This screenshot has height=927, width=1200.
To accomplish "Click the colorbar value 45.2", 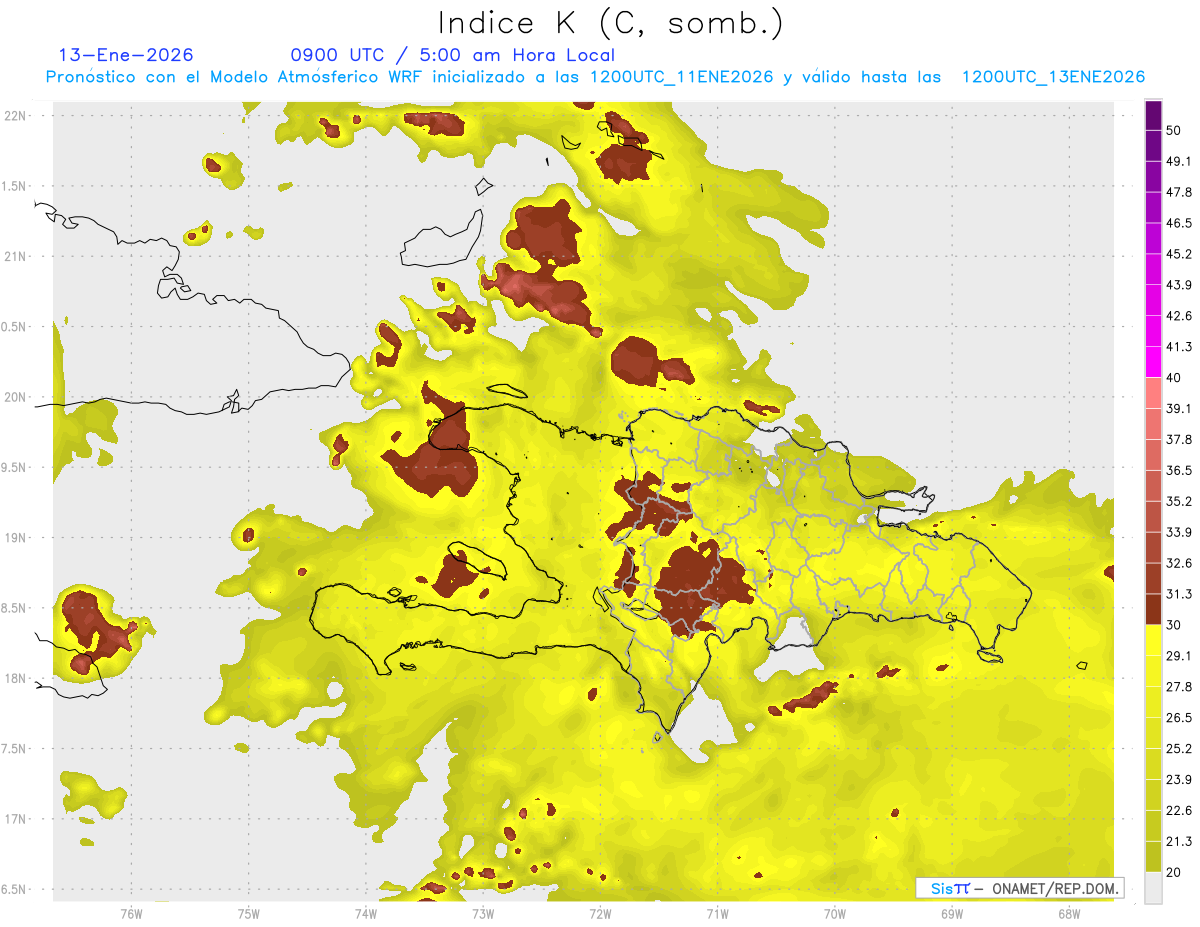I will pos(1179,254).
